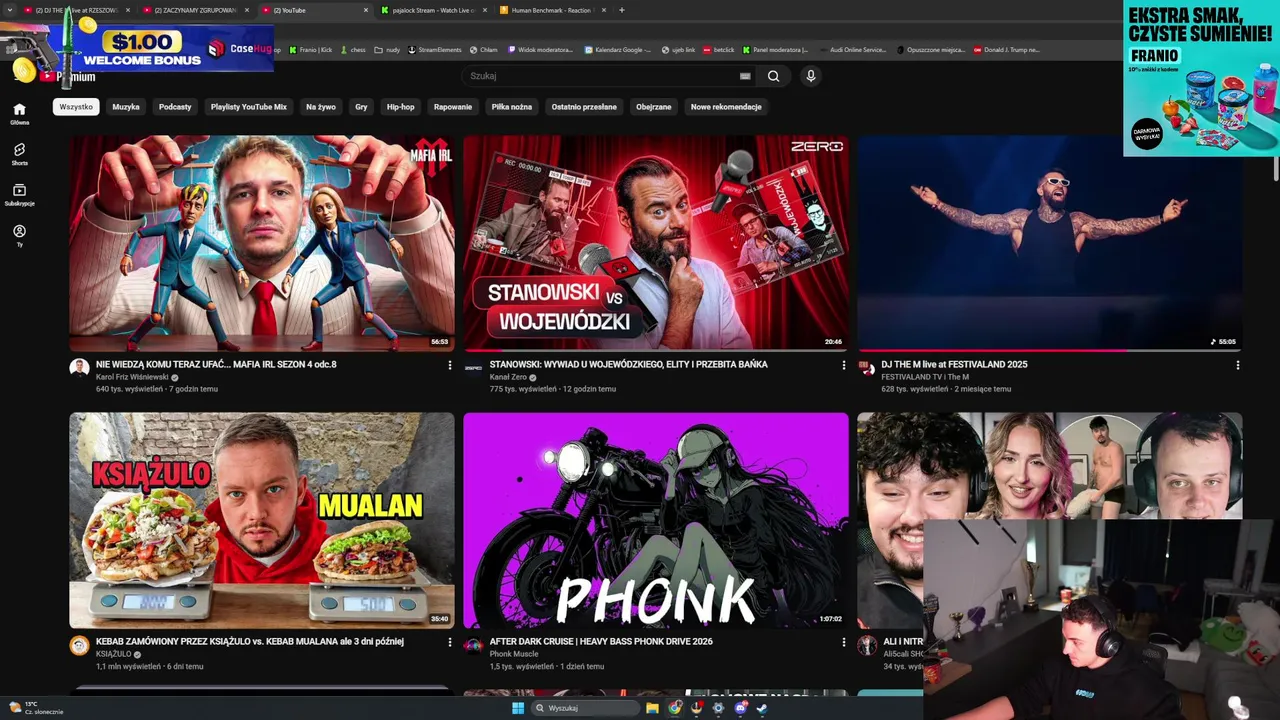
Task: Click Karol Friz Wiśniewski channel avatar
Action: (79, 368)
